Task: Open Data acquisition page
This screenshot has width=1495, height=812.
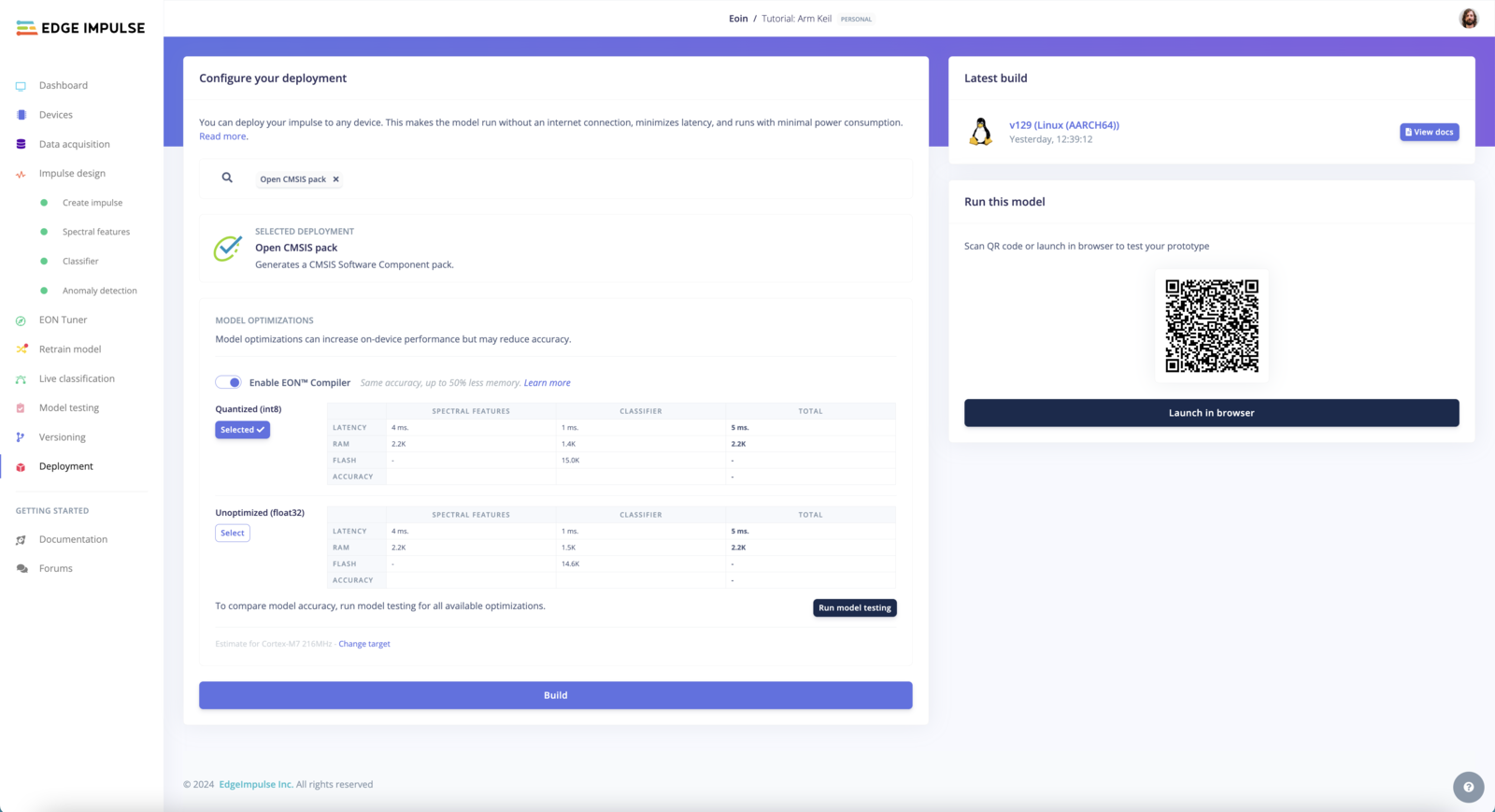Action: (75, 144)
